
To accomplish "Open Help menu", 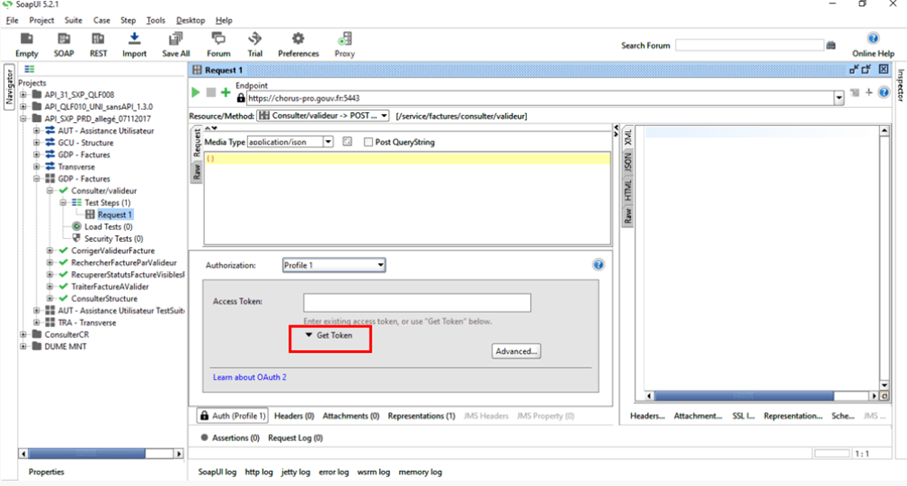I will tap(224, 20).
